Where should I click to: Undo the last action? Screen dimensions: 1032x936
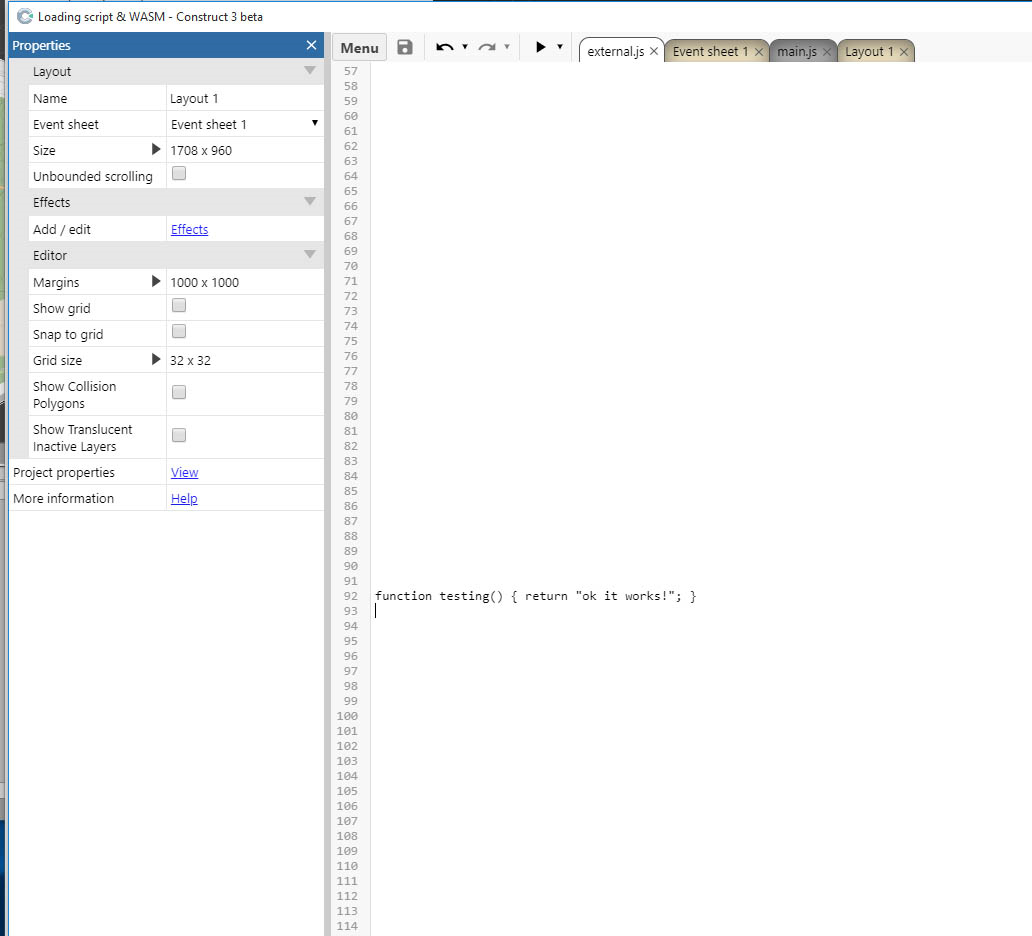click(444, 47)
